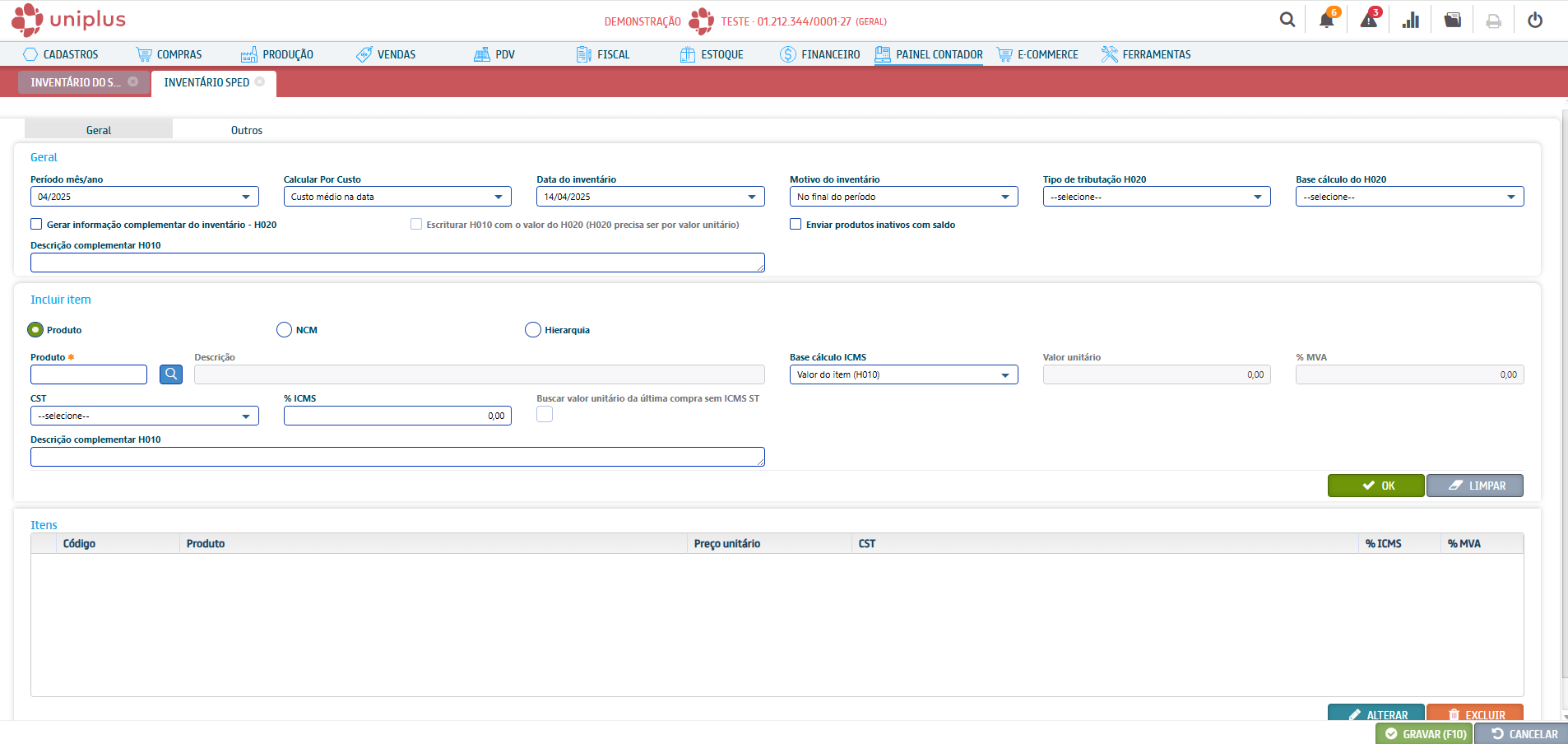This screenshot has width=1568, height=744.
Task: Enable 'Gerar informação complementar do inventário - H020'
Action: tap(36, 224)
